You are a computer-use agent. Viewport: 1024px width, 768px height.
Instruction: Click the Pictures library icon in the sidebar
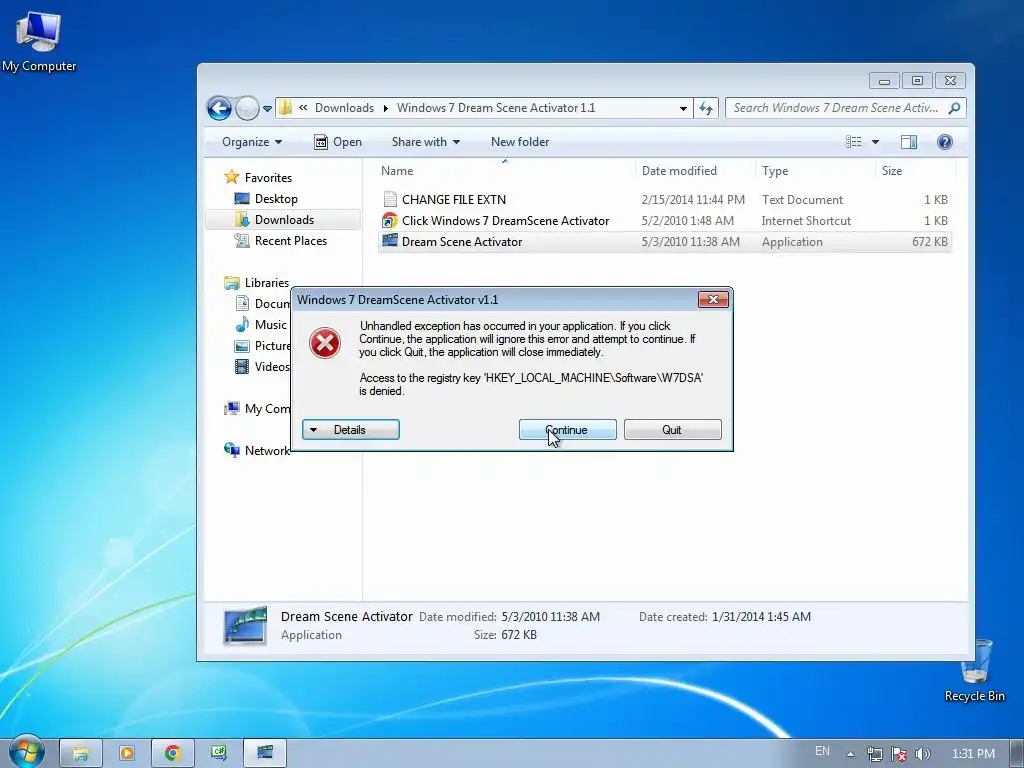pyautogui.click(x=242, y=345)
